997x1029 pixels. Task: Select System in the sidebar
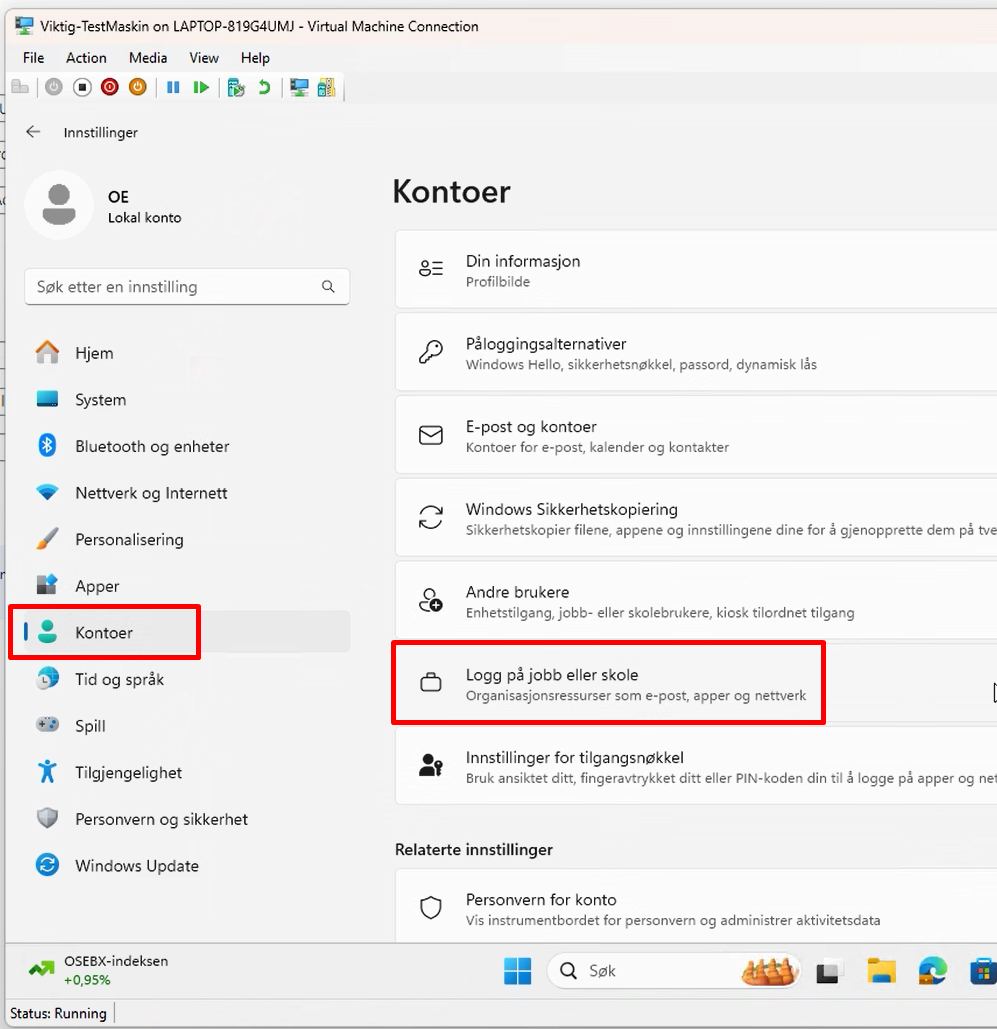click(x=187, y=400)
